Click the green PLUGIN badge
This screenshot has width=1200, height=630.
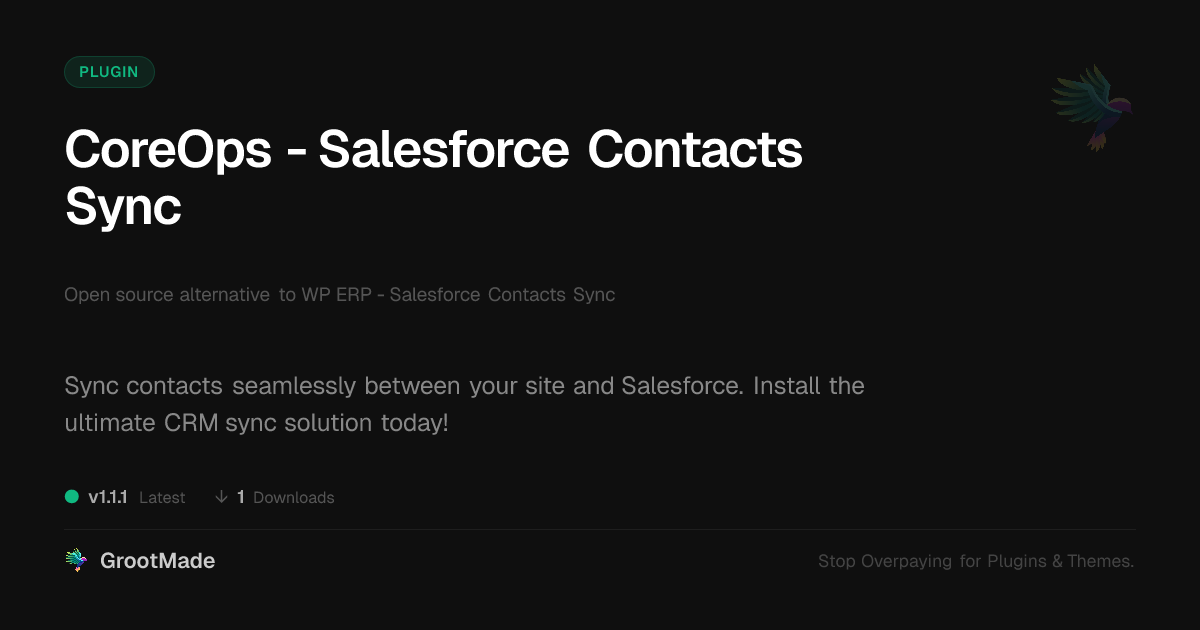click(109, 72)
